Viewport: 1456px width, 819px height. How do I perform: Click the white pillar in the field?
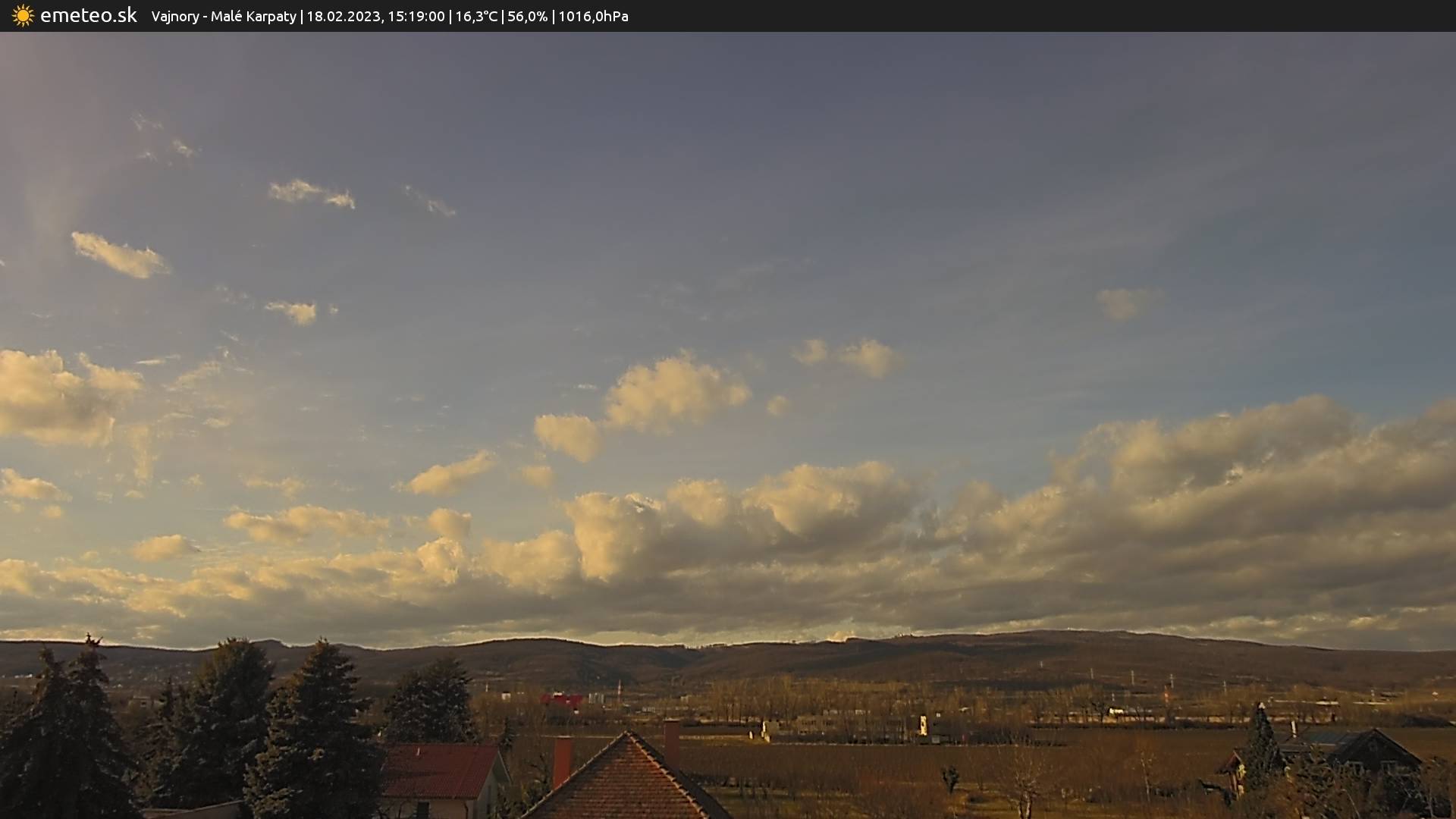pyautogui.click(x=923, y=725)
